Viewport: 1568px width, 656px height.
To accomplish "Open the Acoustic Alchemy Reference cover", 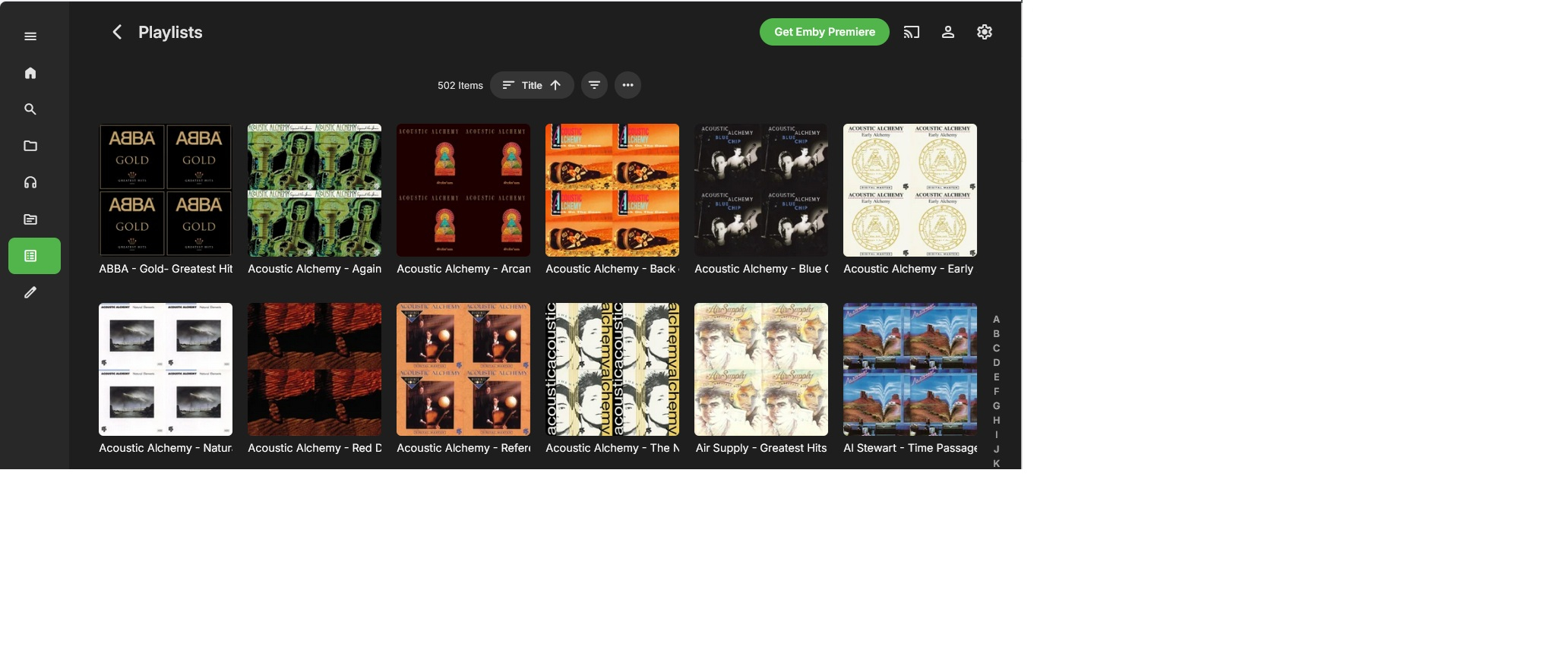I will pyautogui.click(x=463, y=369).
